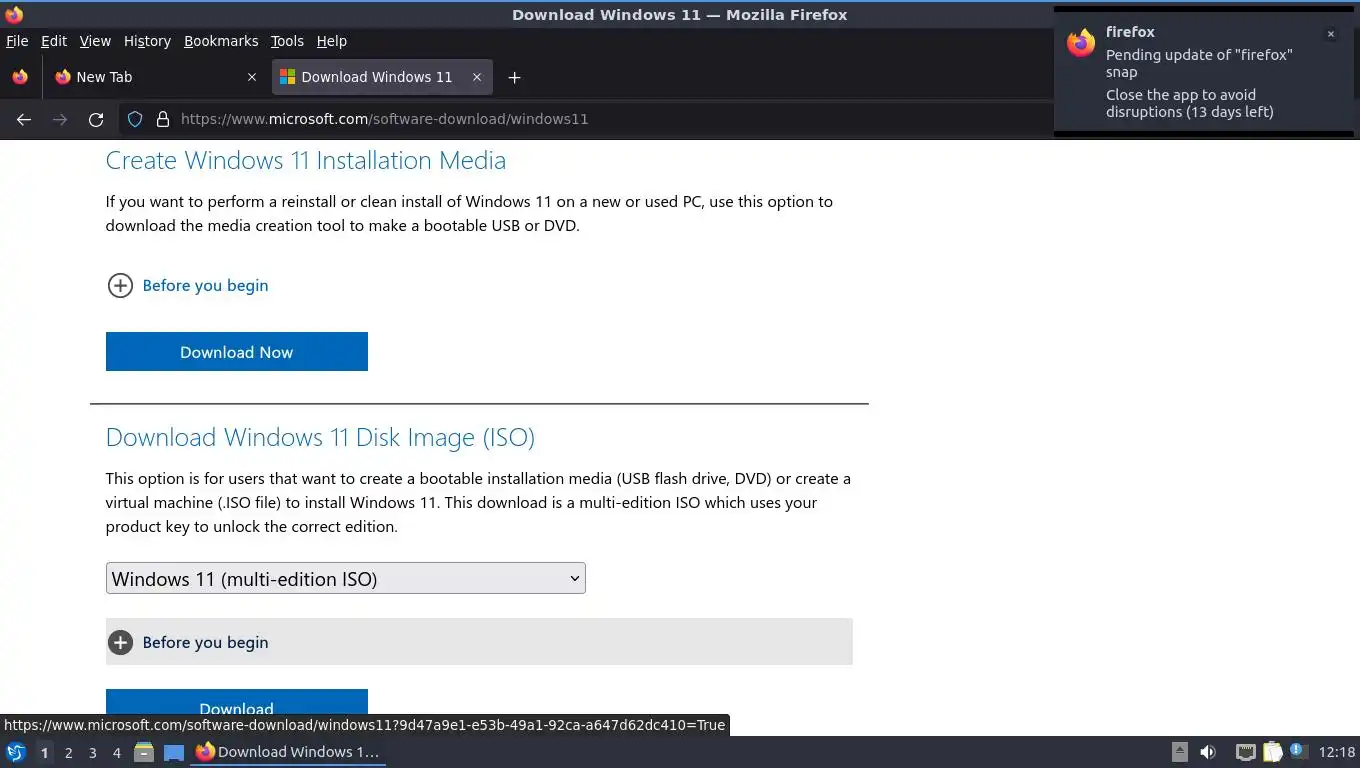Click the Download Windows 1… taskbar window button
The height and width of the screenshot is (768, 1360).
(x=288, y=752)
